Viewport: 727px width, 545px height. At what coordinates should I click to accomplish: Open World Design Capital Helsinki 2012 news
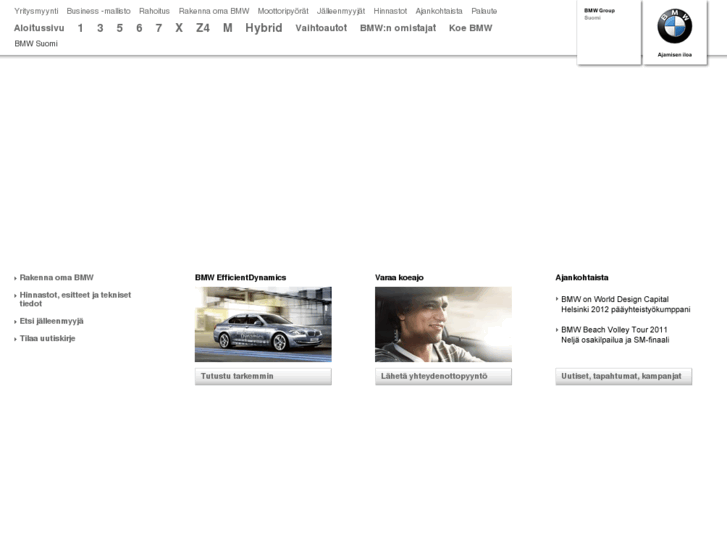(x=625, y=304)
